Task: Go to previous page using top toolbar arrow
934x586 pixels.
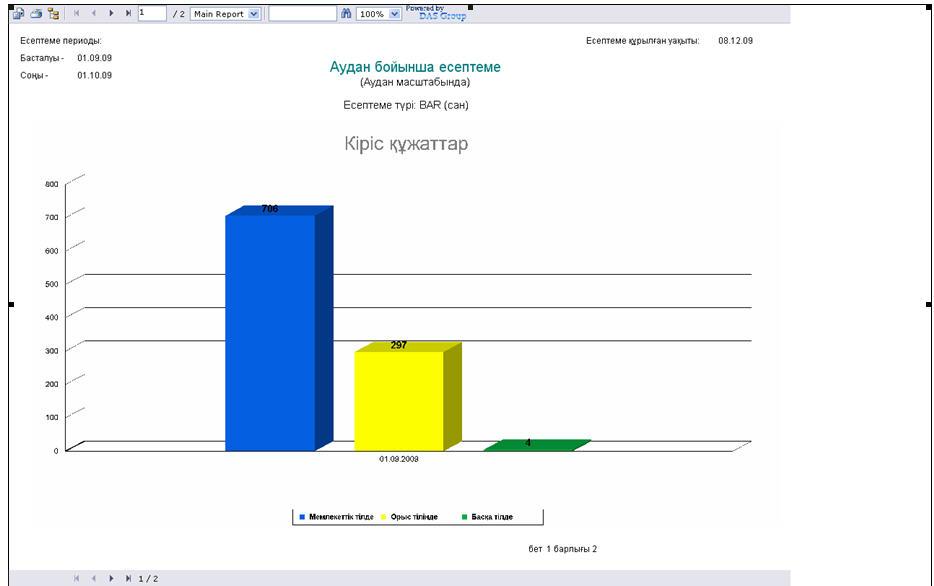Action: click(94, 13)
